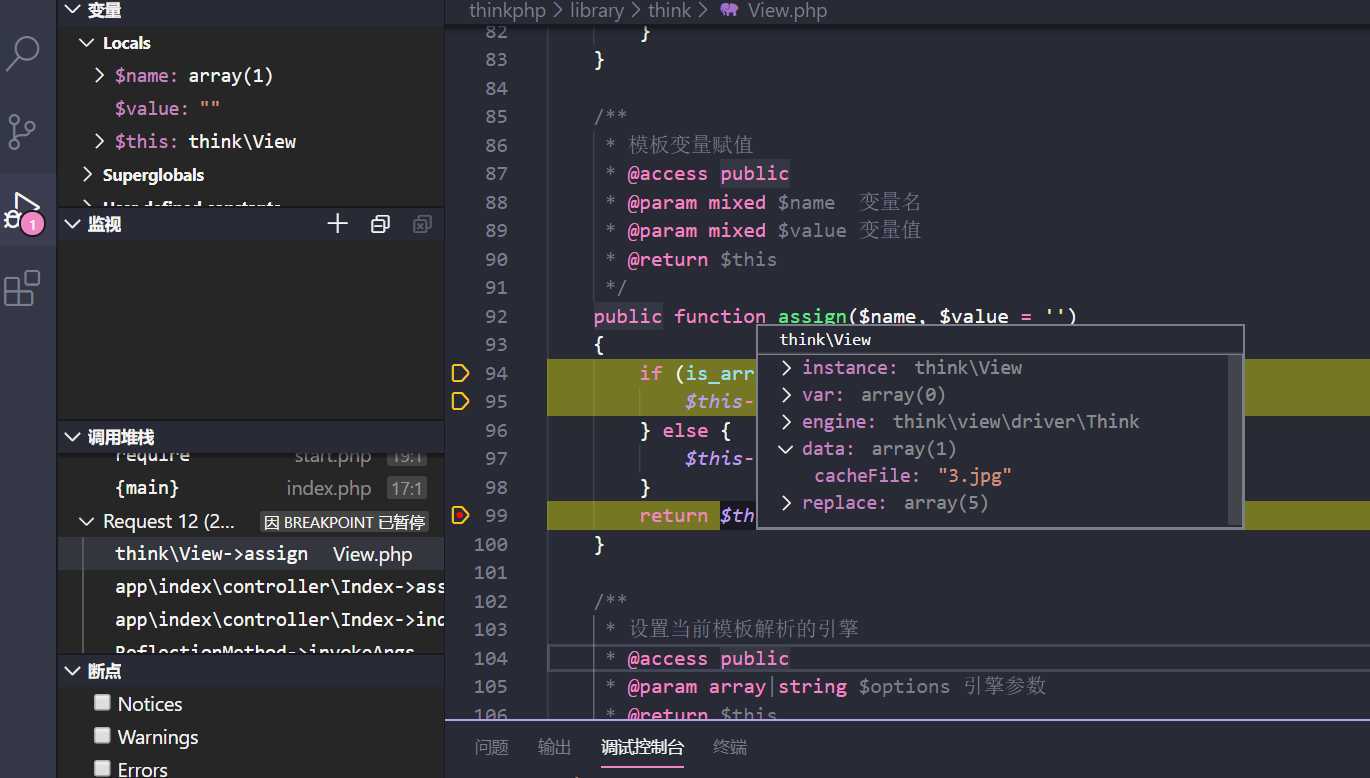Select the $value variable row
This screenshot has width=1370, height=778.
click(x=251, y=108)
